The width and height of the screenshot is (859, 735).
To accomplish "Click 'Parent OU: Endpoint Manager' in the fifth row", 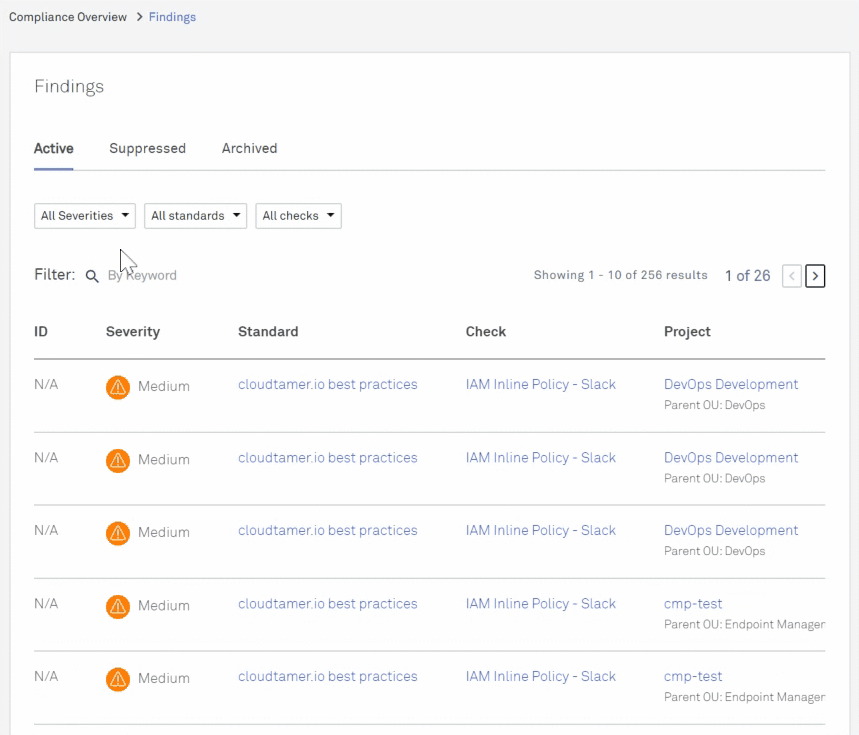I will click(745, 698).
